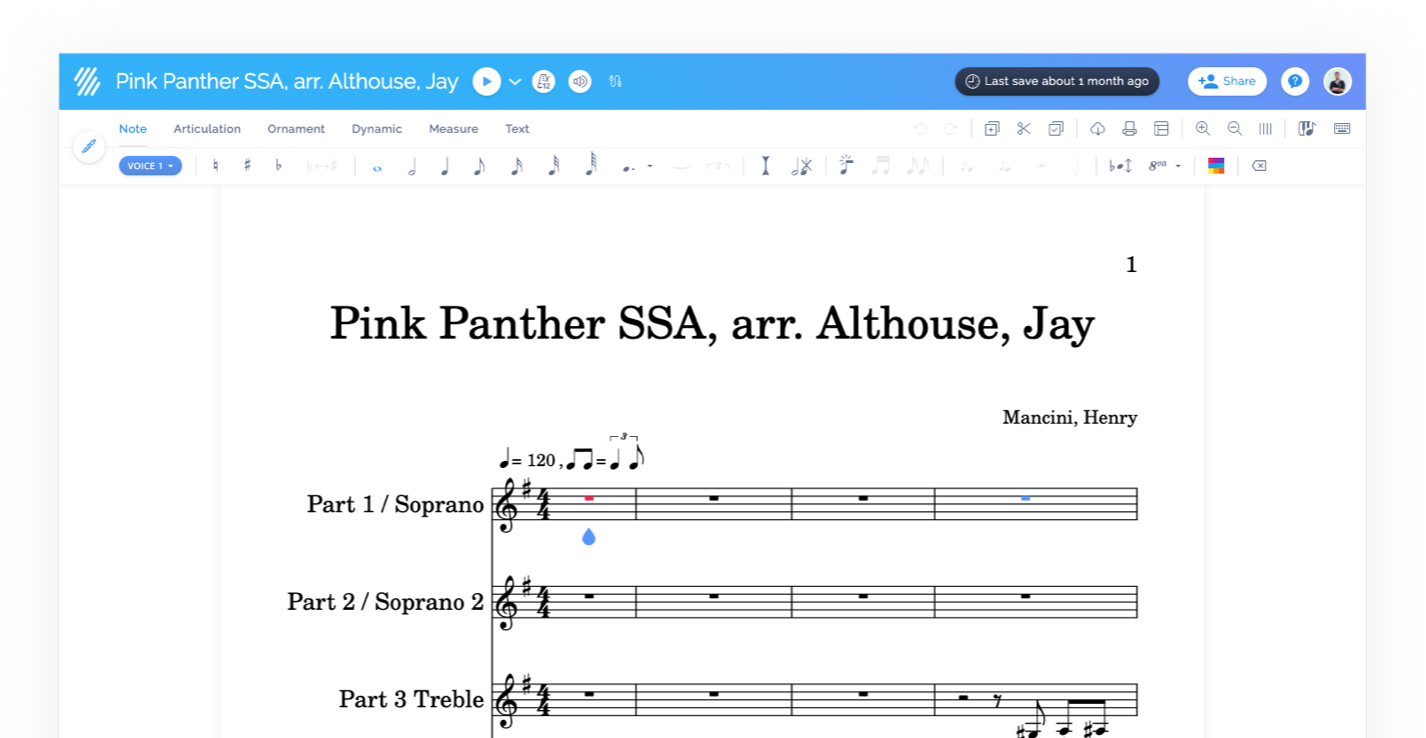Expand the dotted note options arrow

[650, 166]
